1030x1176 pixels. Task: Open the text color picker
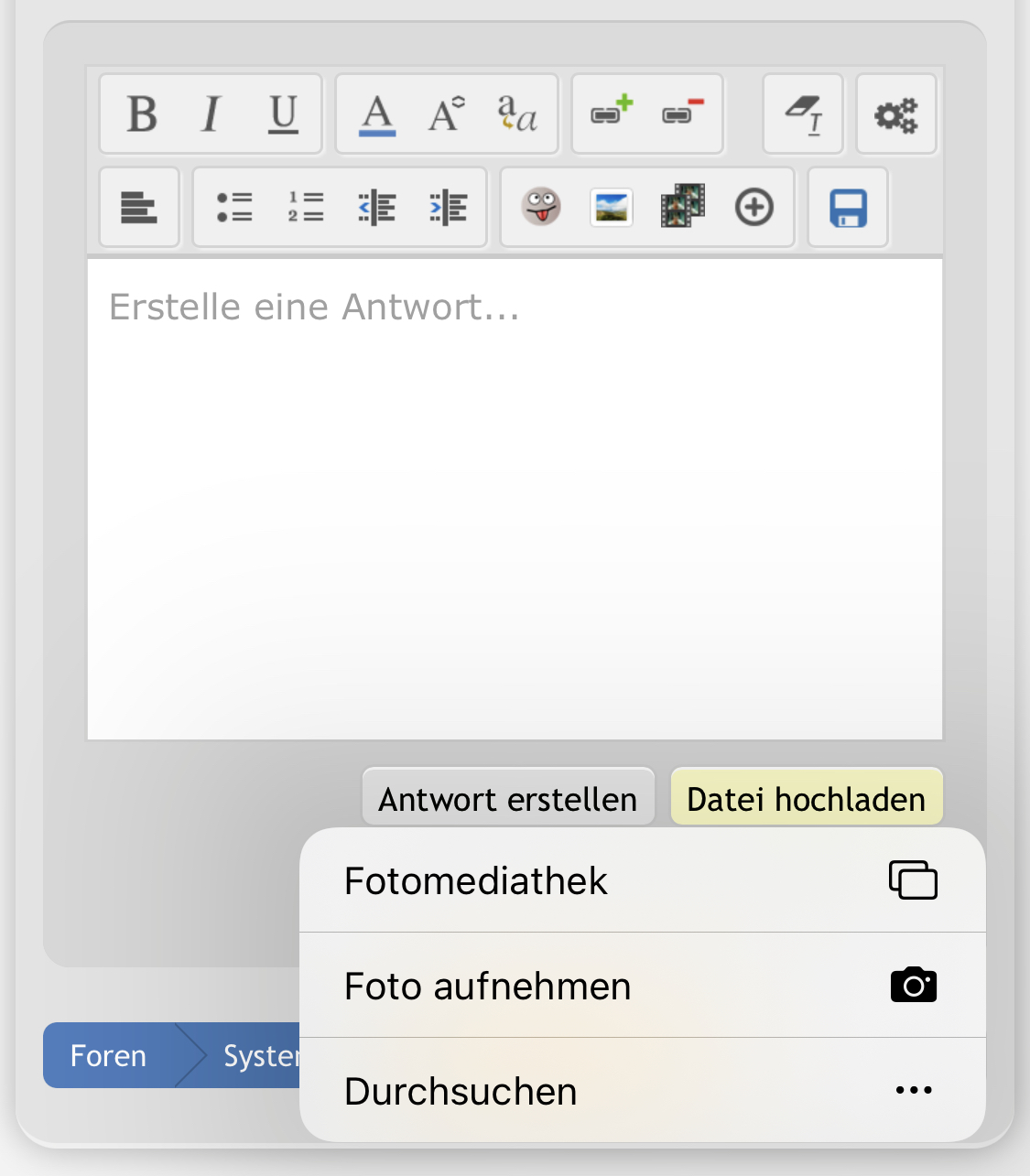[377, 114]
